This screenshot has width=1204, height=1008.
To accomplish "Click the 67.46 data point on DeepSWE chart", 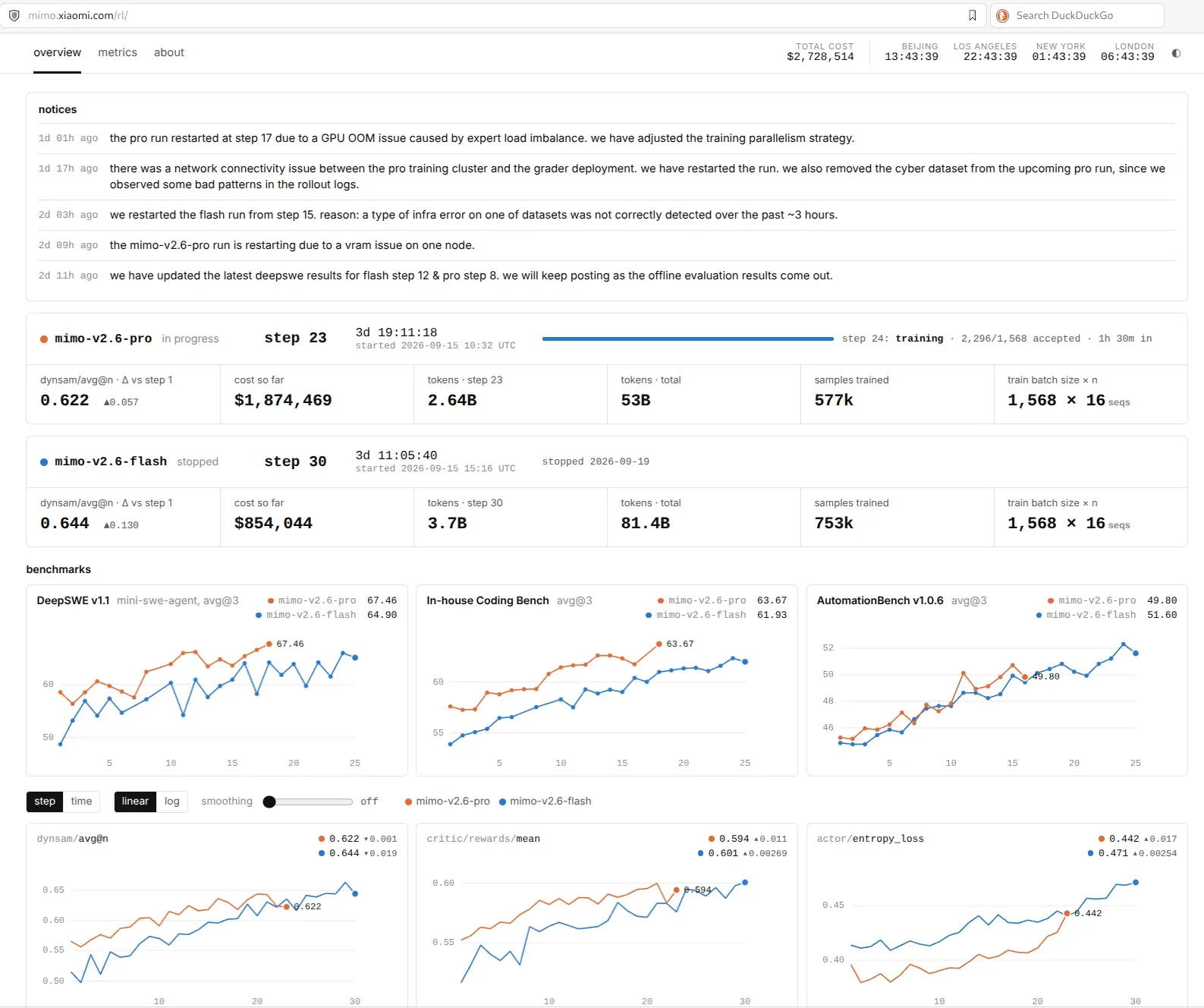I will coord(269,644).
